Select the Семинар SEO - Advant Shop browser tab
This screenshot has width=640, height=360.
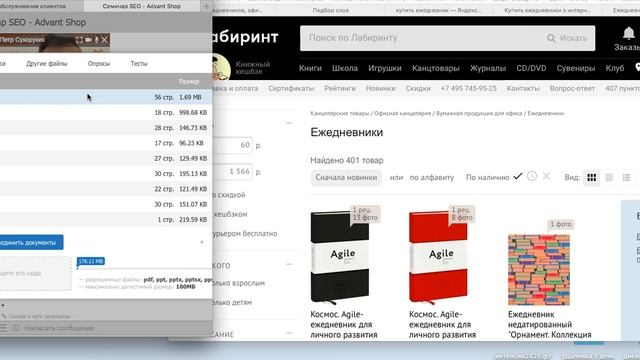[142, 6]
